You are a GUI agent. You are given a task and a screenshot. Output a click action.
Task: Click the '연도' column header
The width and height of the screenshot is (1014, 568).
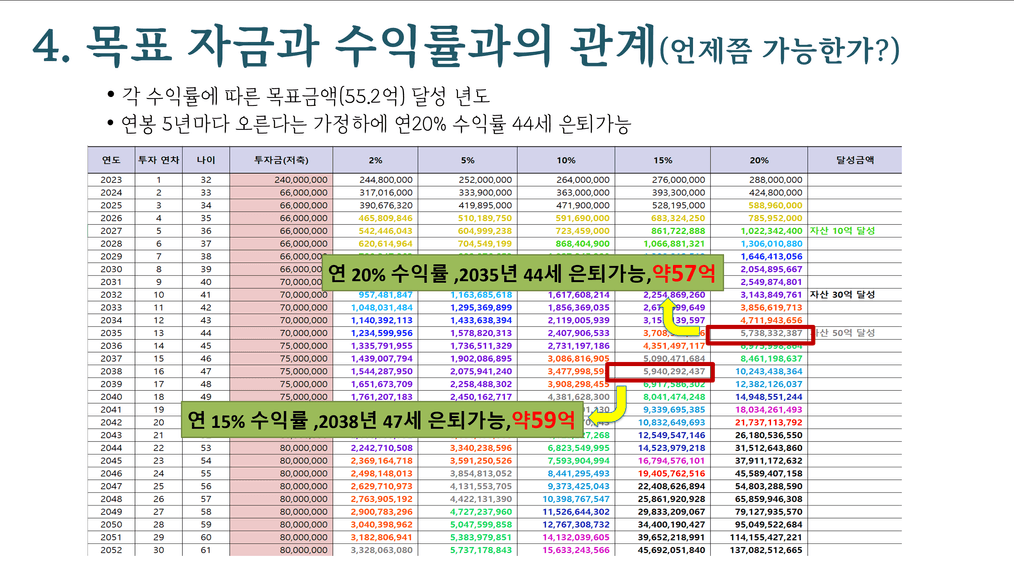click(111, 160)
